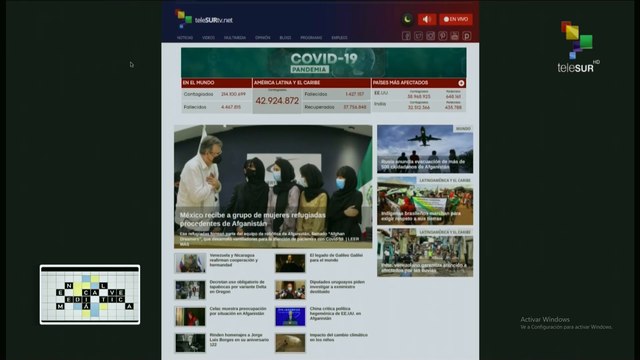Open El legado de Galileo Galilei headline

[x=336, y=258]
